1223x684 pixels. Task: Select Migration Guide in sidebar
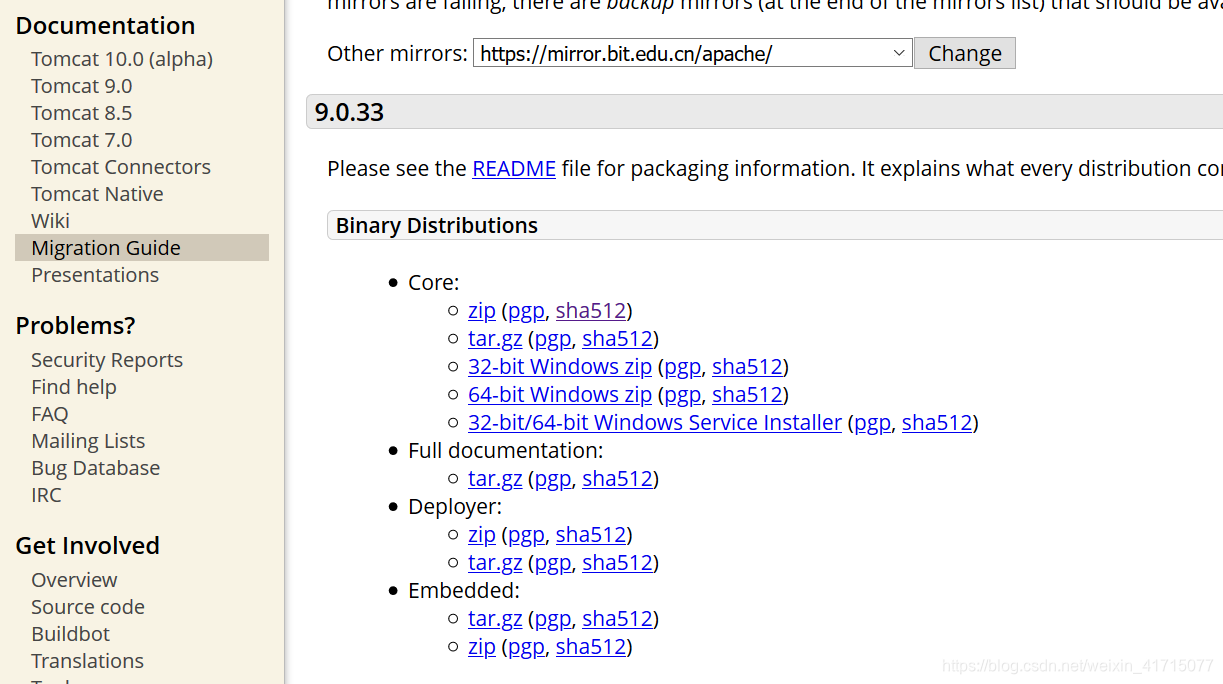142,248
